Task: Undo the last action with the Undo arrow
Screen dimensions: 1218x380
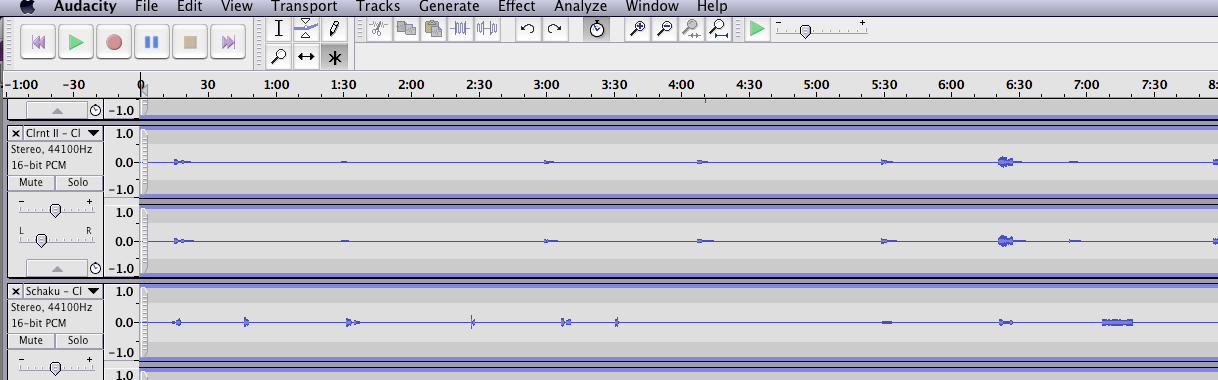Action: point(527,29)
